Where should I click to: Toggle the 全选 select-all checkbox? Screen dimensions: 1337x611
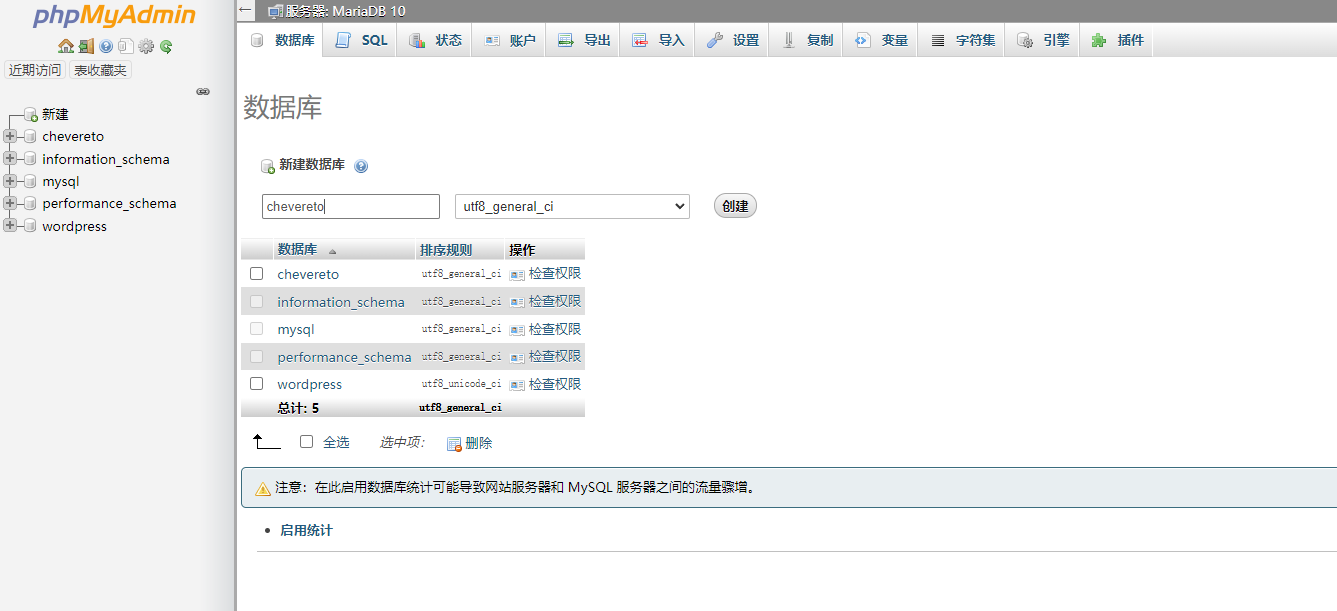coord(307,442)
